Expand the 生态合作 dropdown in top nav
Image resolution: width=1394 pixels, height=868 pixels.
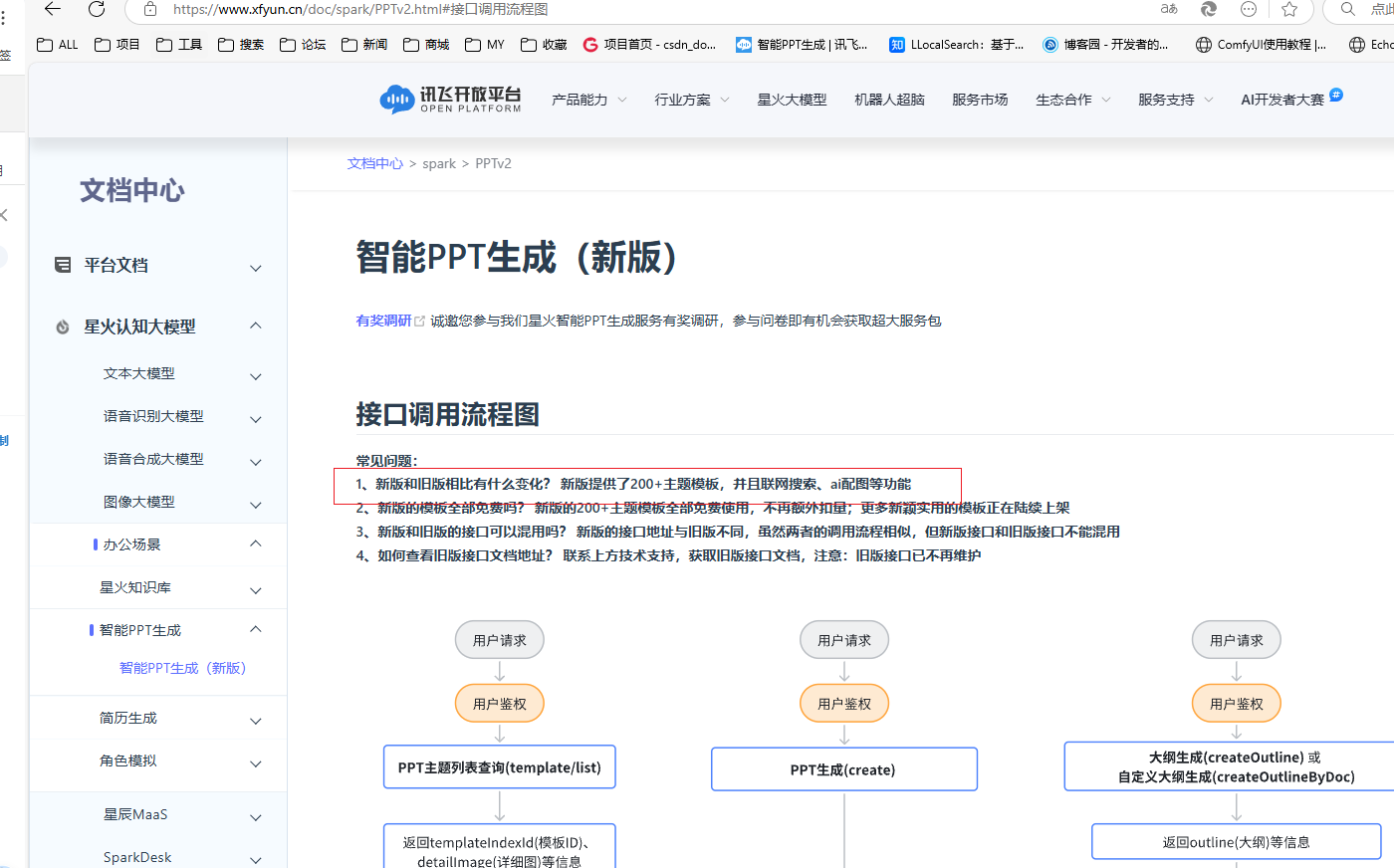coord(1073,100)
